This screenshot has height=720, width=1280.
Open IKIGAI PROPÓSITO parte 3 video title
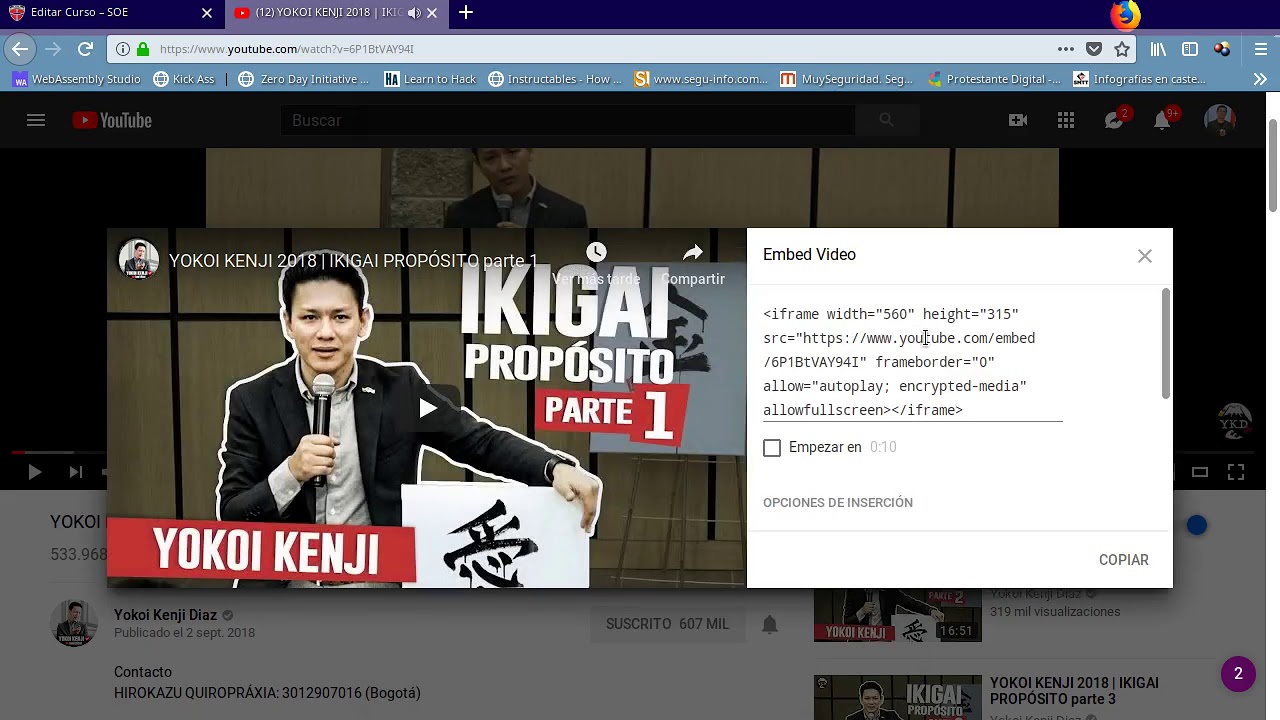coord(1074,691)
